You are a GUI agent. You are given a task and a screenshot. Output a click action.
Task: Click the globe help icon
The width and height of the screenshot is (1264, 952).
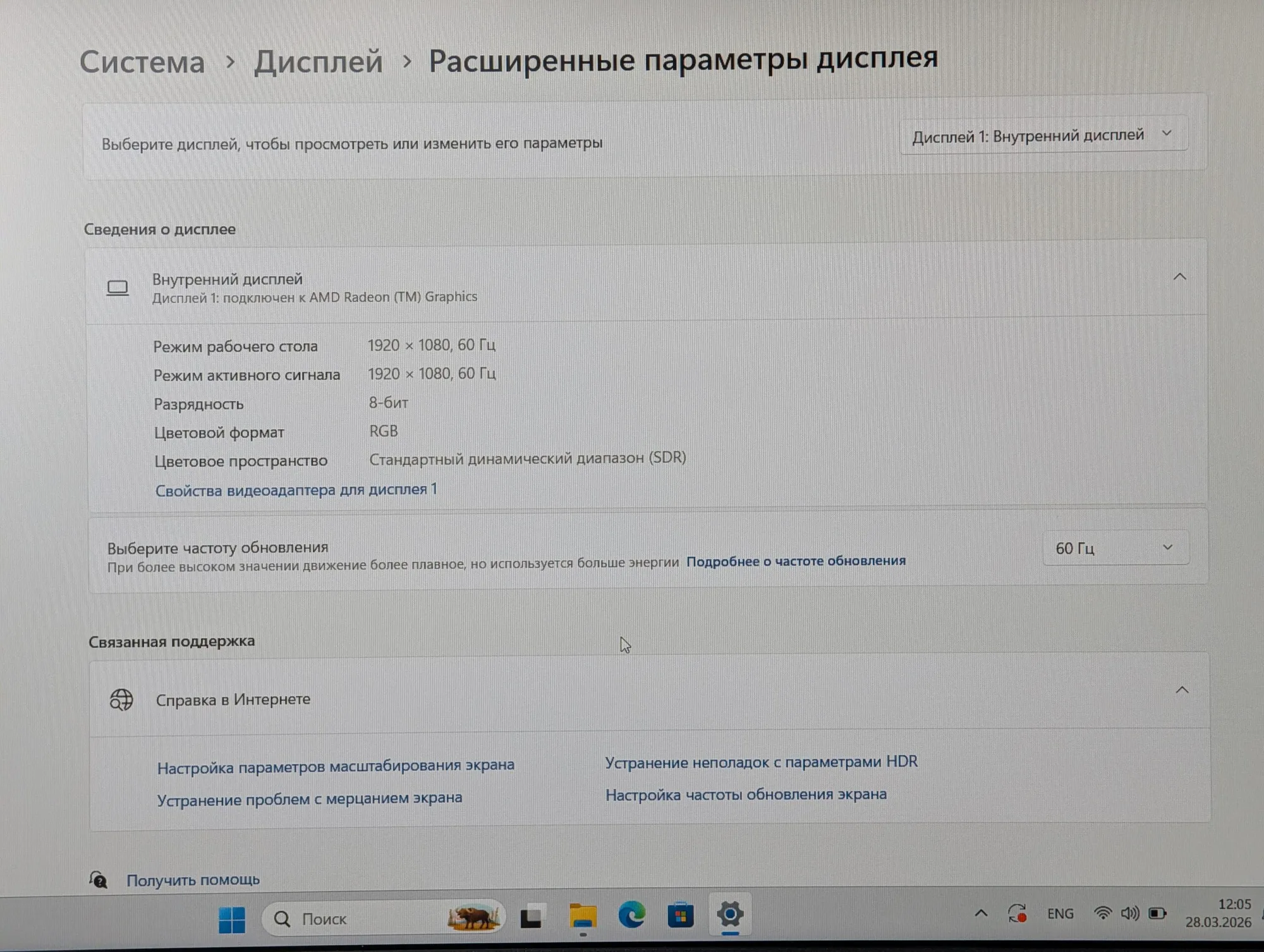121,700
